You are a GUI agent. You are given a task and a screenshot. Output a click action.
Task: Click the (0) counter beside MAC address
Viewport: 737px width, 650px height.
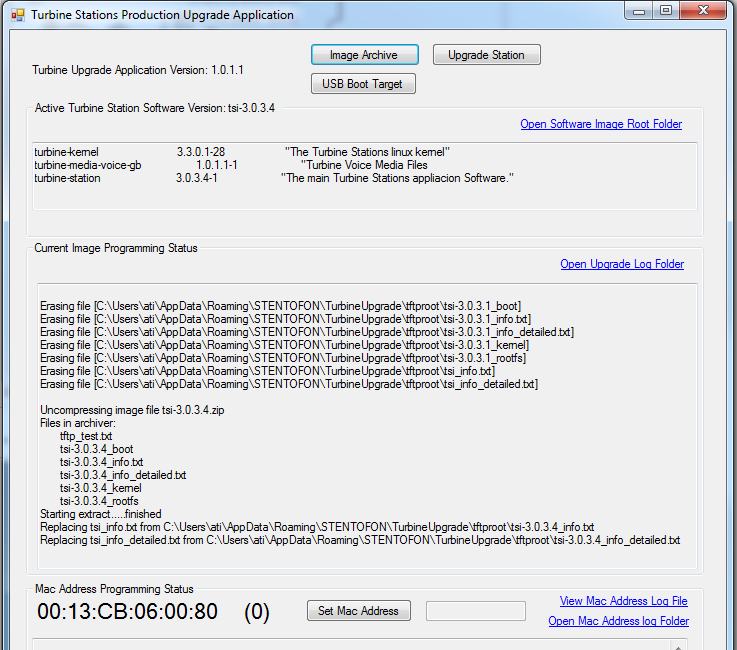coord(257,612)
